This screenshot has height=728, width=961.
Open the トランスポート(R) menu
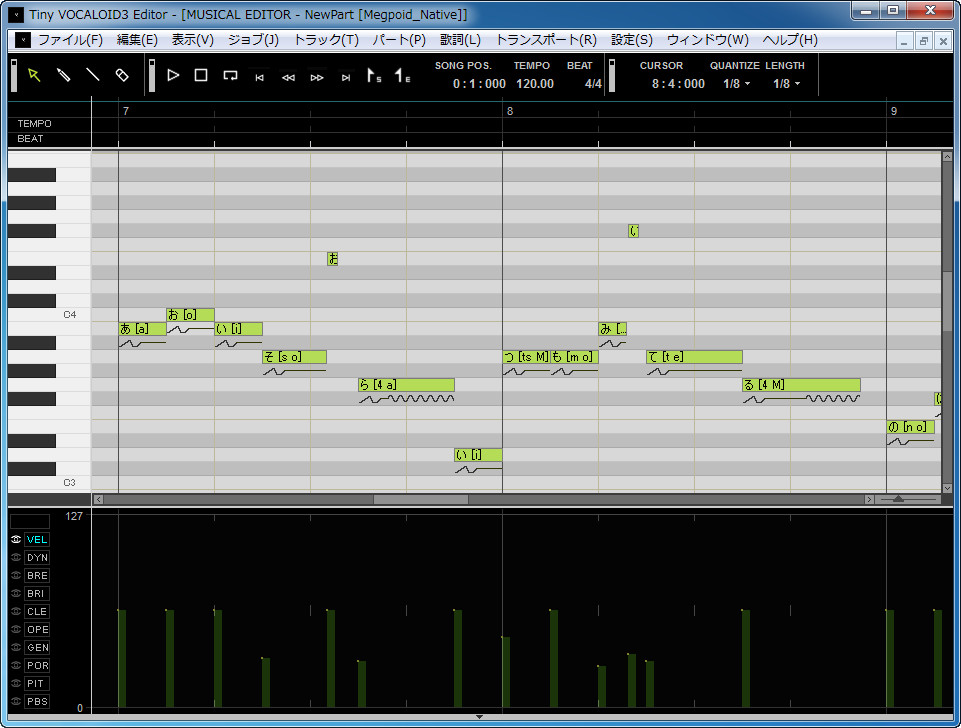pyautogui.click(x=546, y=40)
